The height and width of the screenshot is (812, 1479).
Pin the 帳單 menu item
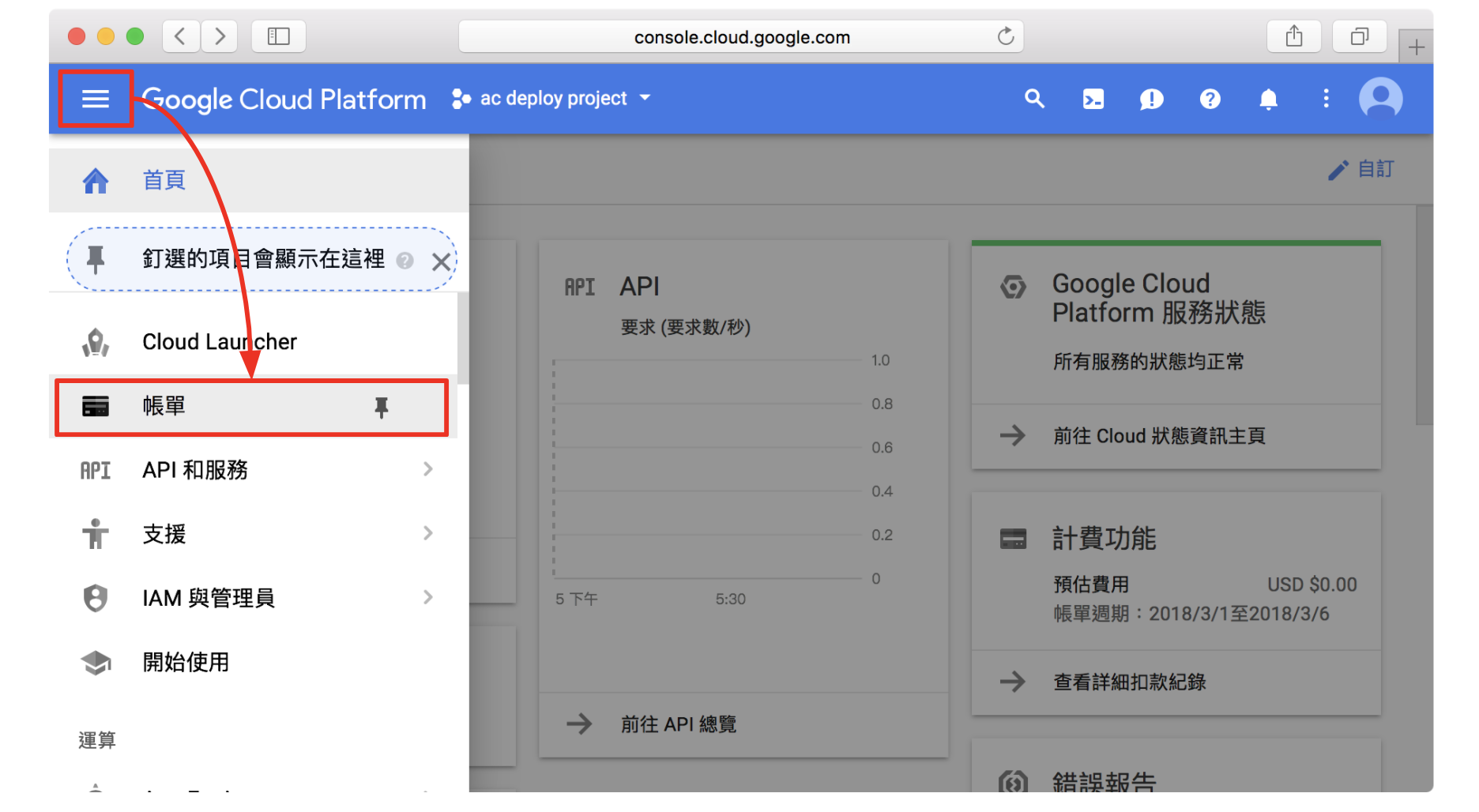pos(381,408)
